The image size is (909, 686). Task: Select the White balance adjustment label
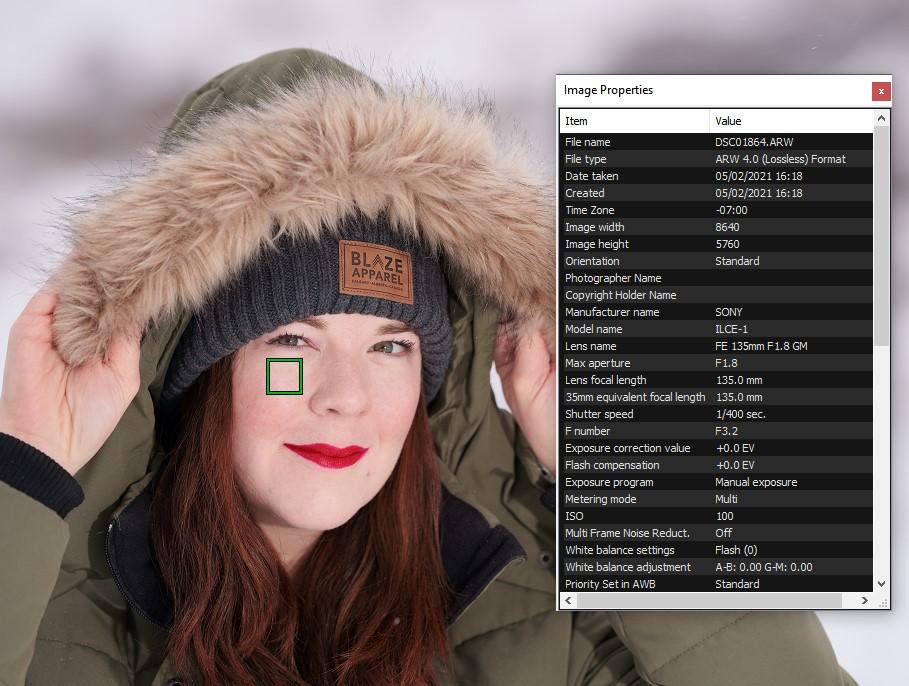(628, 567)
